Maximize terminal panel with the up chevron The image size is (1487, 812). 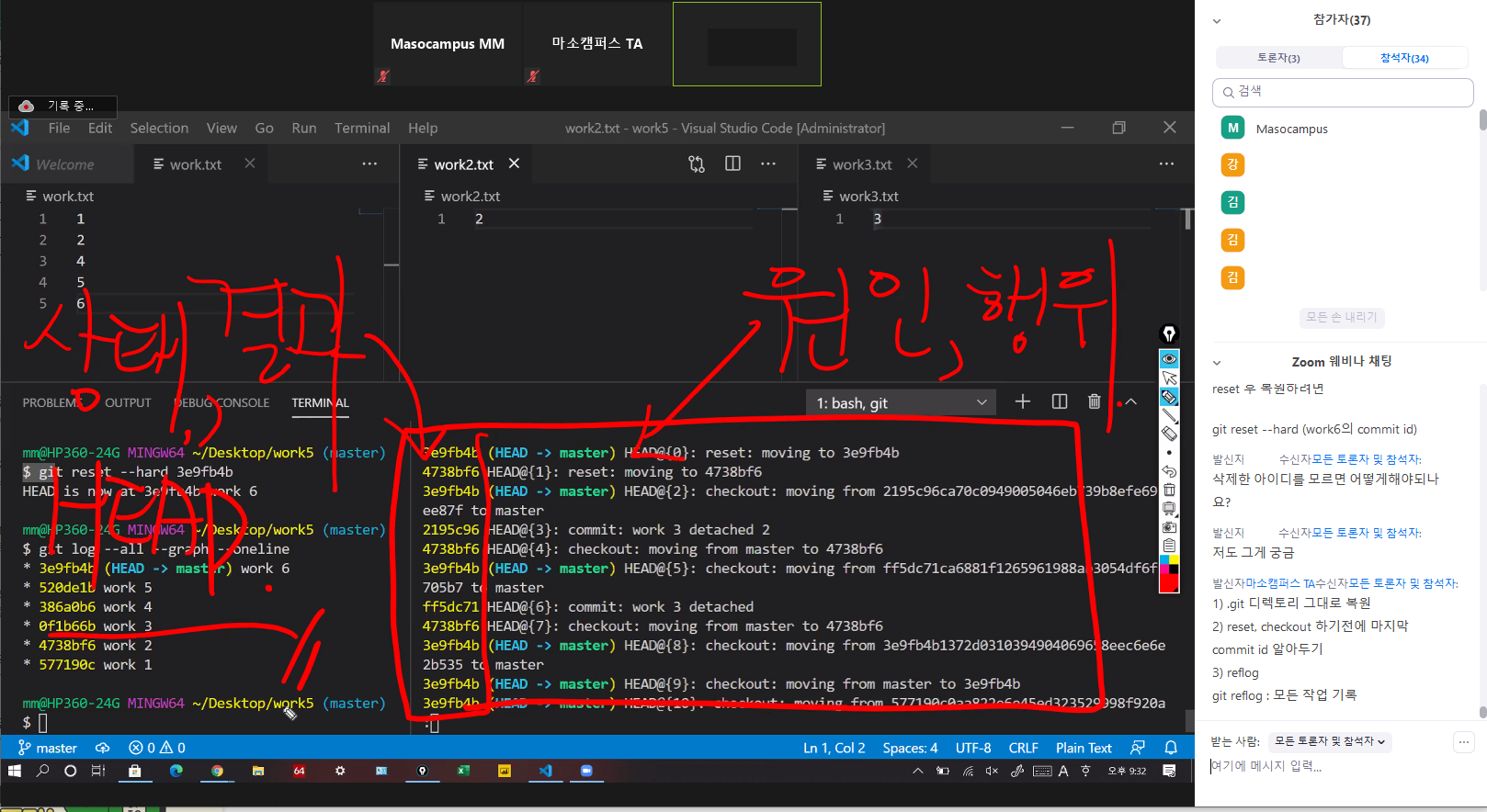1130,401
